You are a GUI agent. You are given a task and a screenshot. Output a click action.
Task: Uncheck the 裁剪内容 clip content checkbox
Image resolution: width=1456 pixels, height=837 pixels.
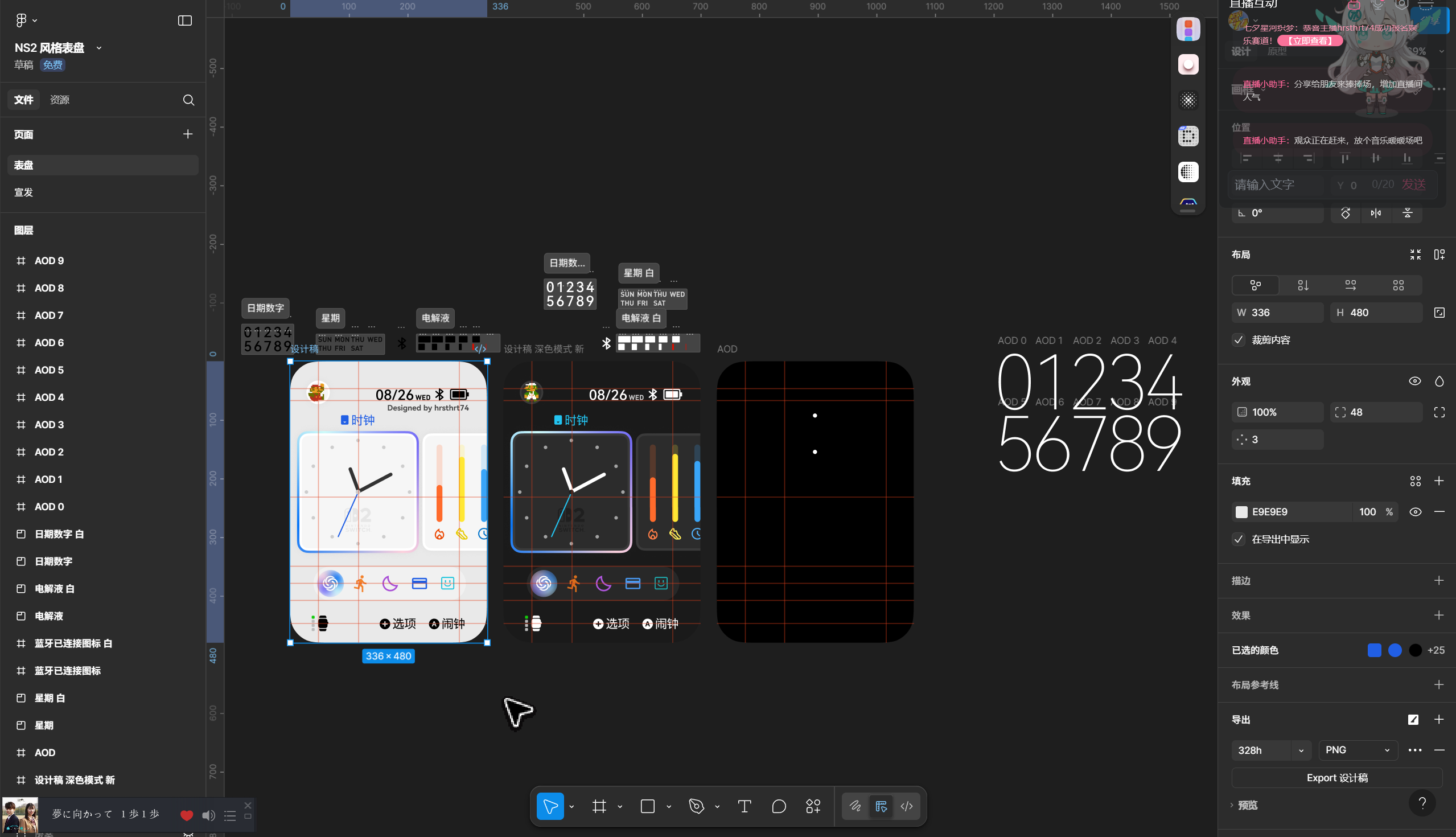coord(1239,340)
